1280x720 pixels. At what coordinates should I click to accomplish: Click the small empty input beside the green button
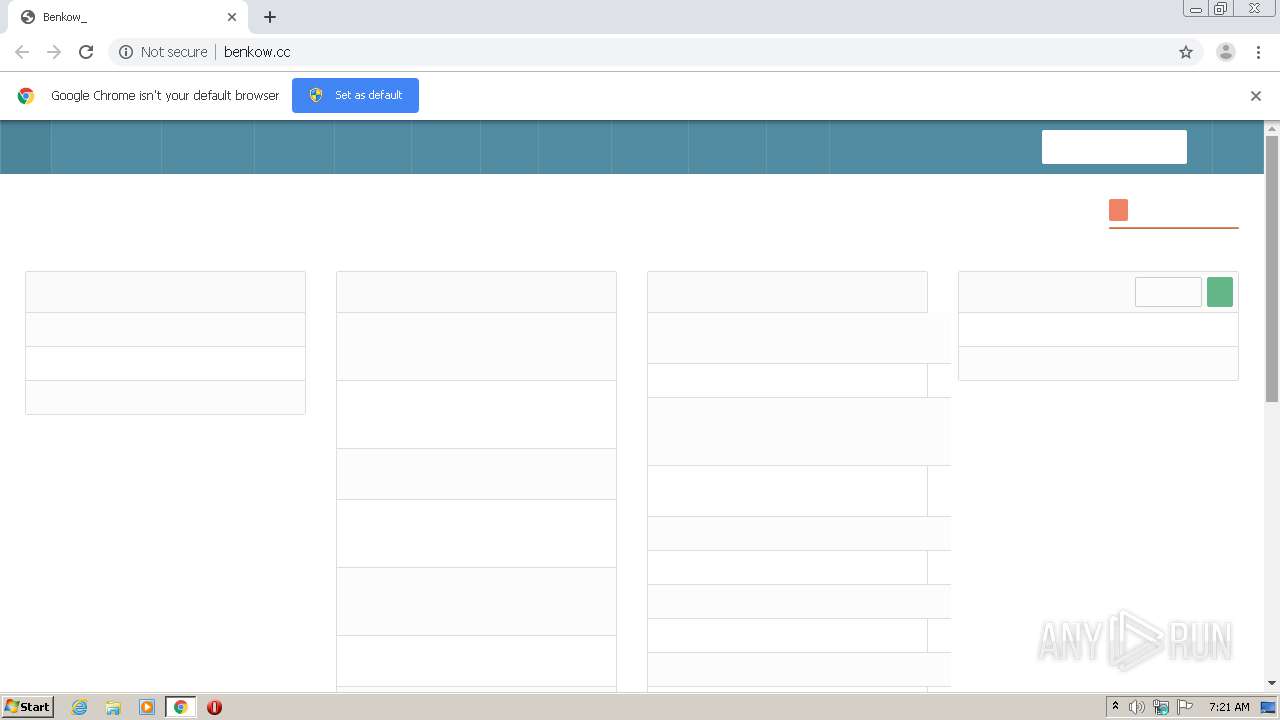(x=1168, y=292)
